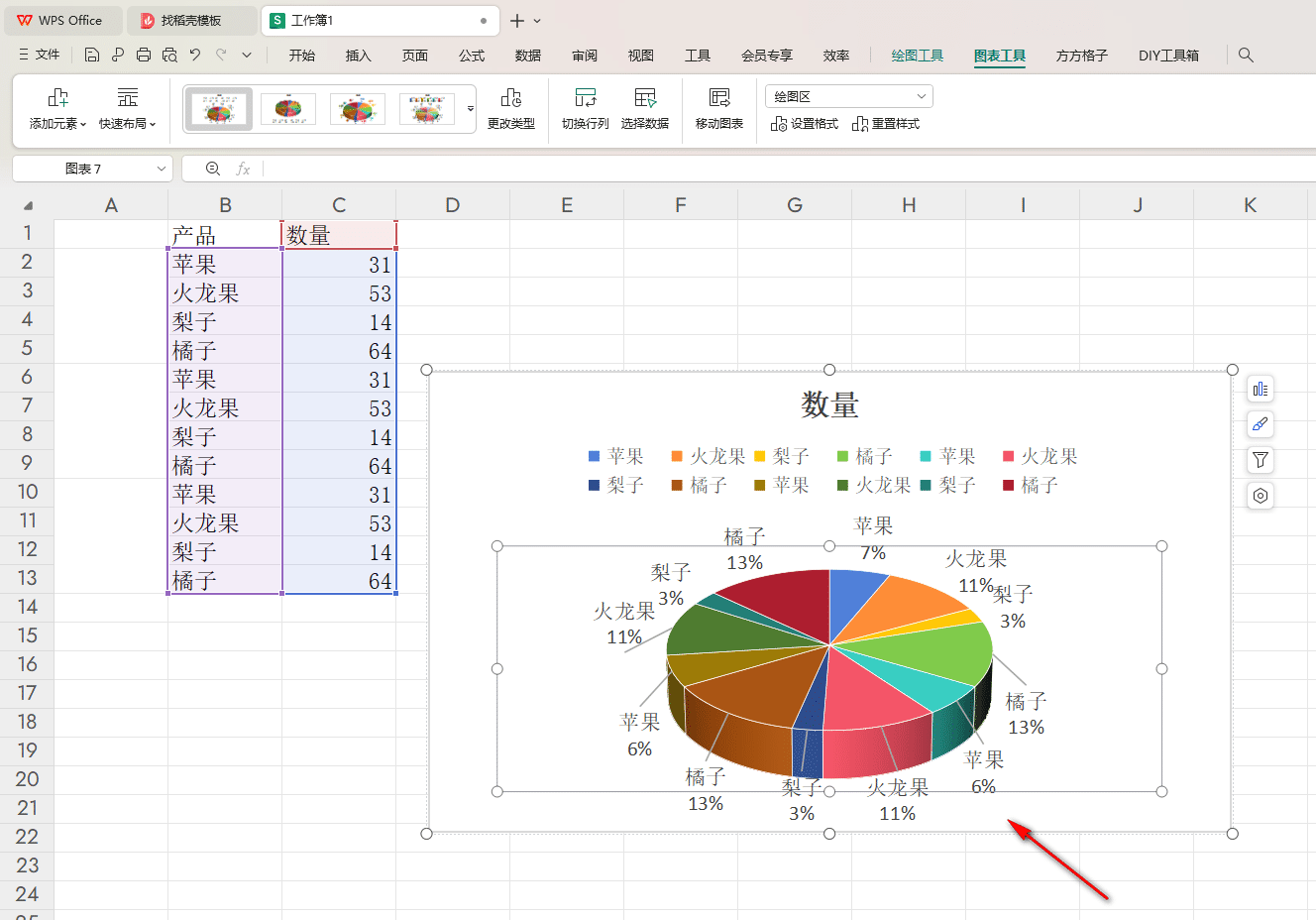Click the 设置格式 format settings icon

pos(805,124)
